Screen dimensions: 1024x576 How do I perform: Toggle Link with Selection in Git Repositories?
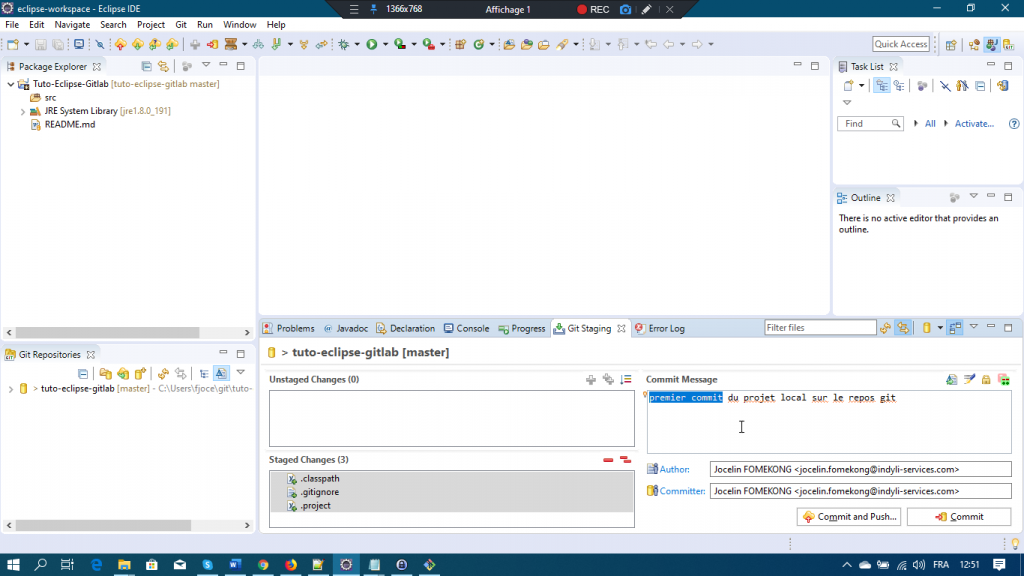point(180,374)
